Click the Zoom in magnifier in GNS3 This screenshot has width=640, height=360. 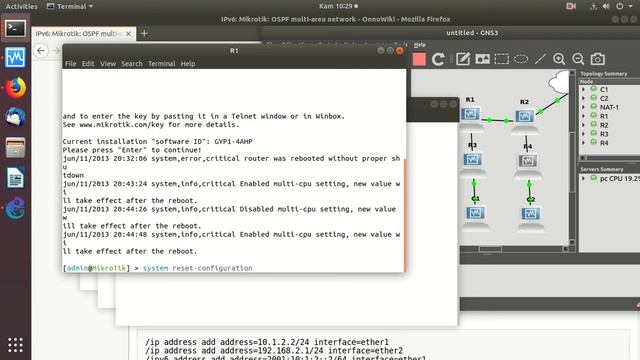tap(559, 59)
